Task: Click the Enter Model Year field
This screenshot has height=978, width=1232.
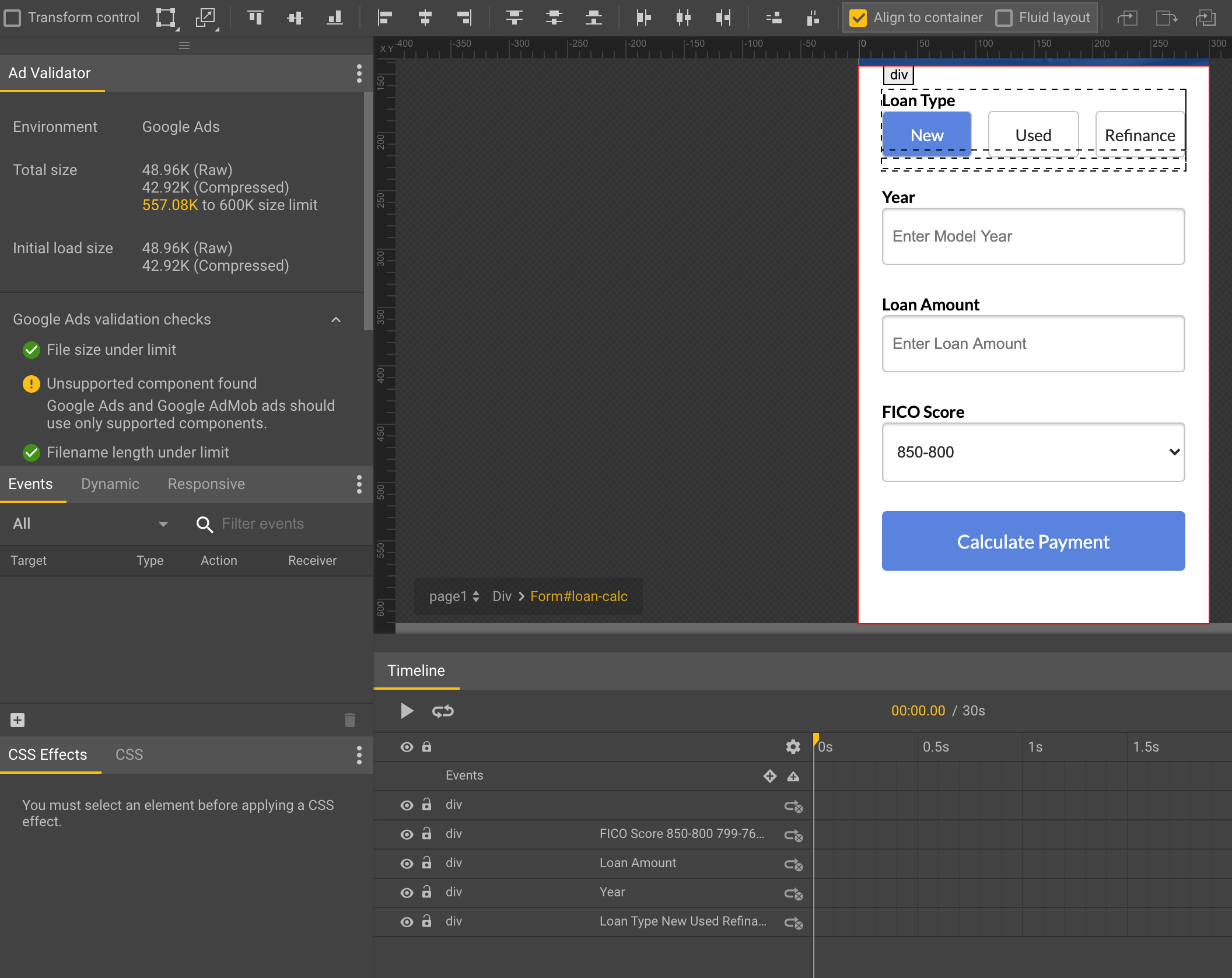Action: tap(1033, 236)
